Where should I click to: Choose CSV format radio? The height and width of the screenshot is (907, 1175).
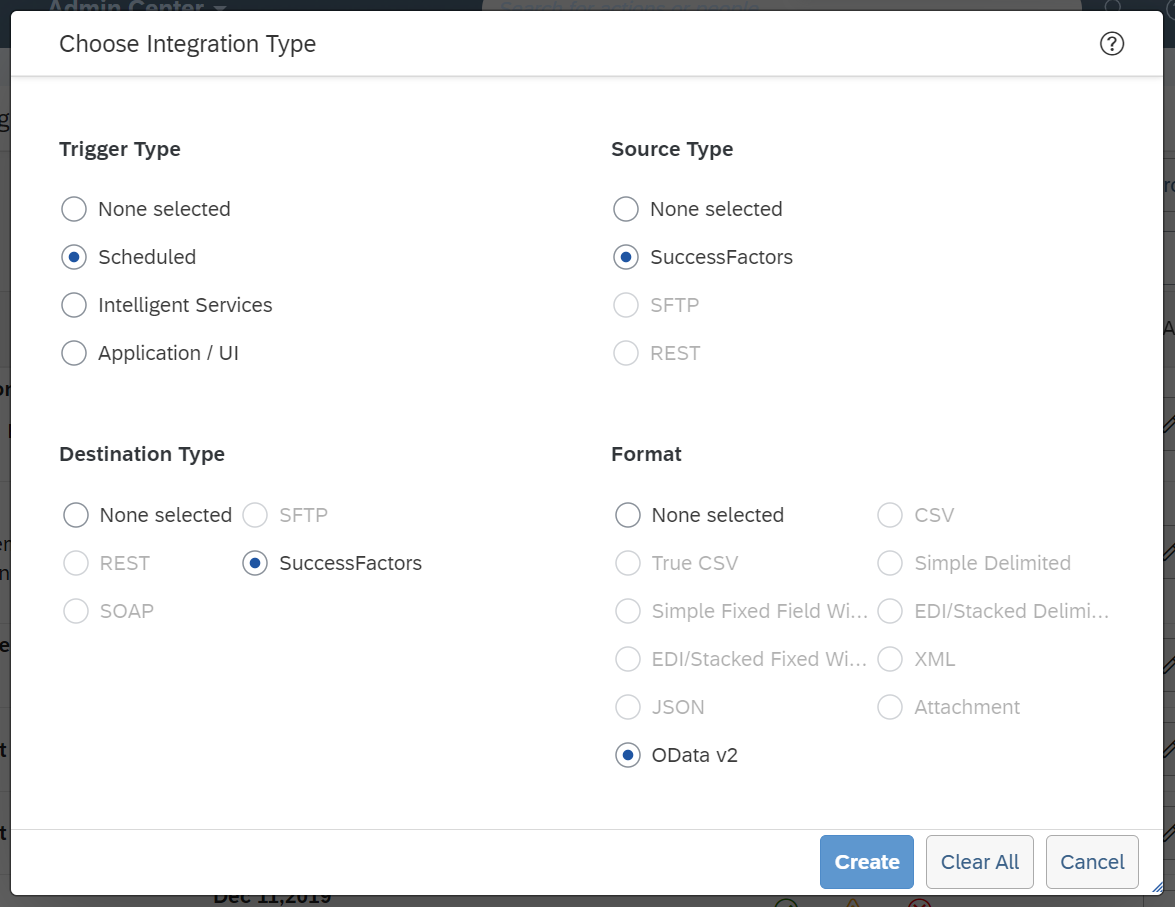click(889, 515)
